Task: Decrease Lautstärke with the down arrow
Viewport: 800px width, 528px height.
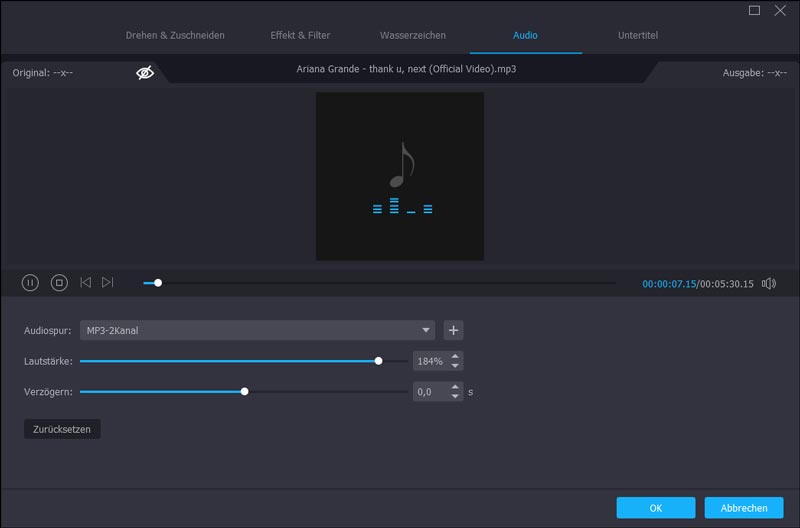Action: [455, 366]
